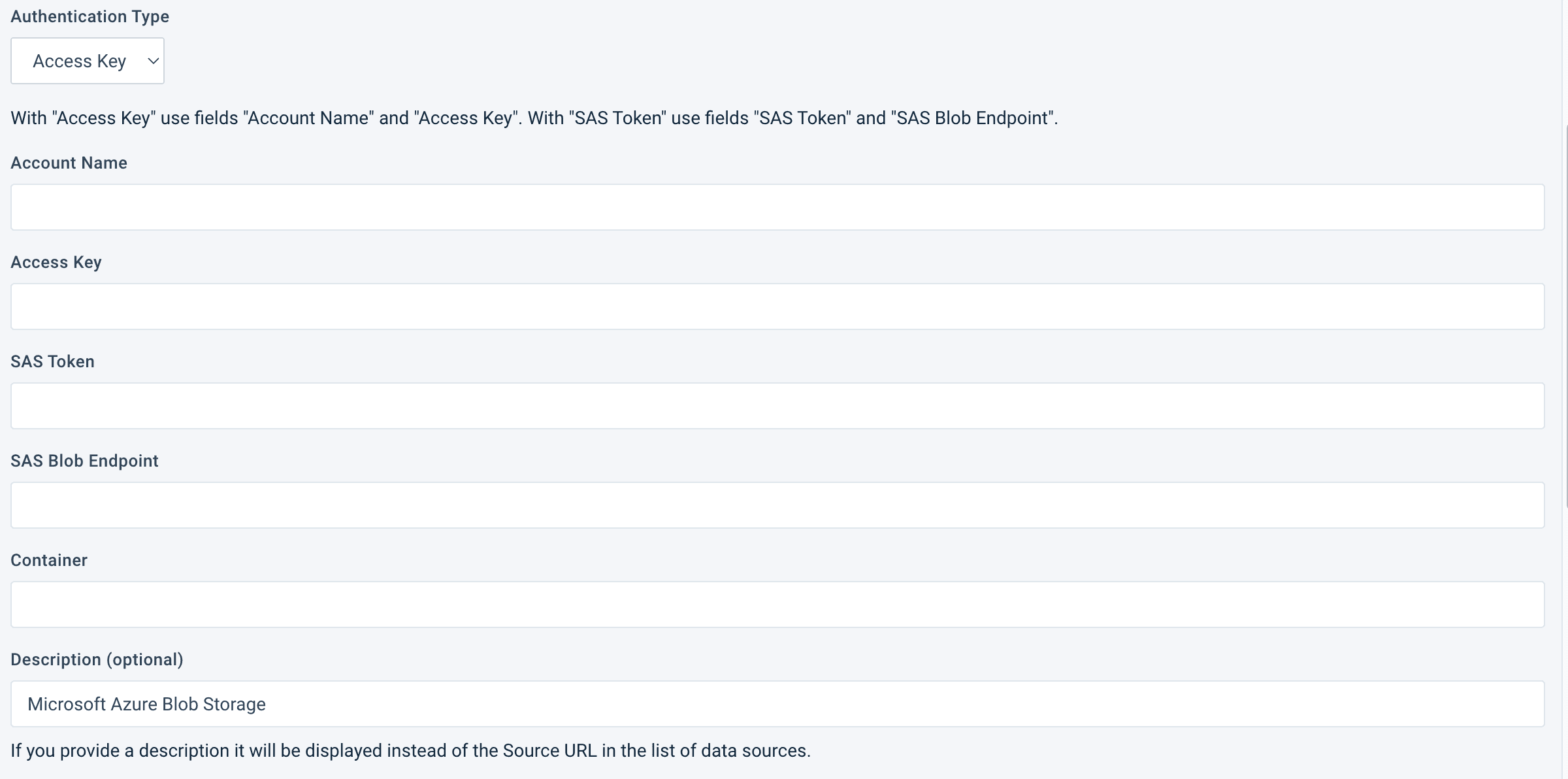Click the "Microsoft Azure Blob Storage" text

tap(146, 704)
